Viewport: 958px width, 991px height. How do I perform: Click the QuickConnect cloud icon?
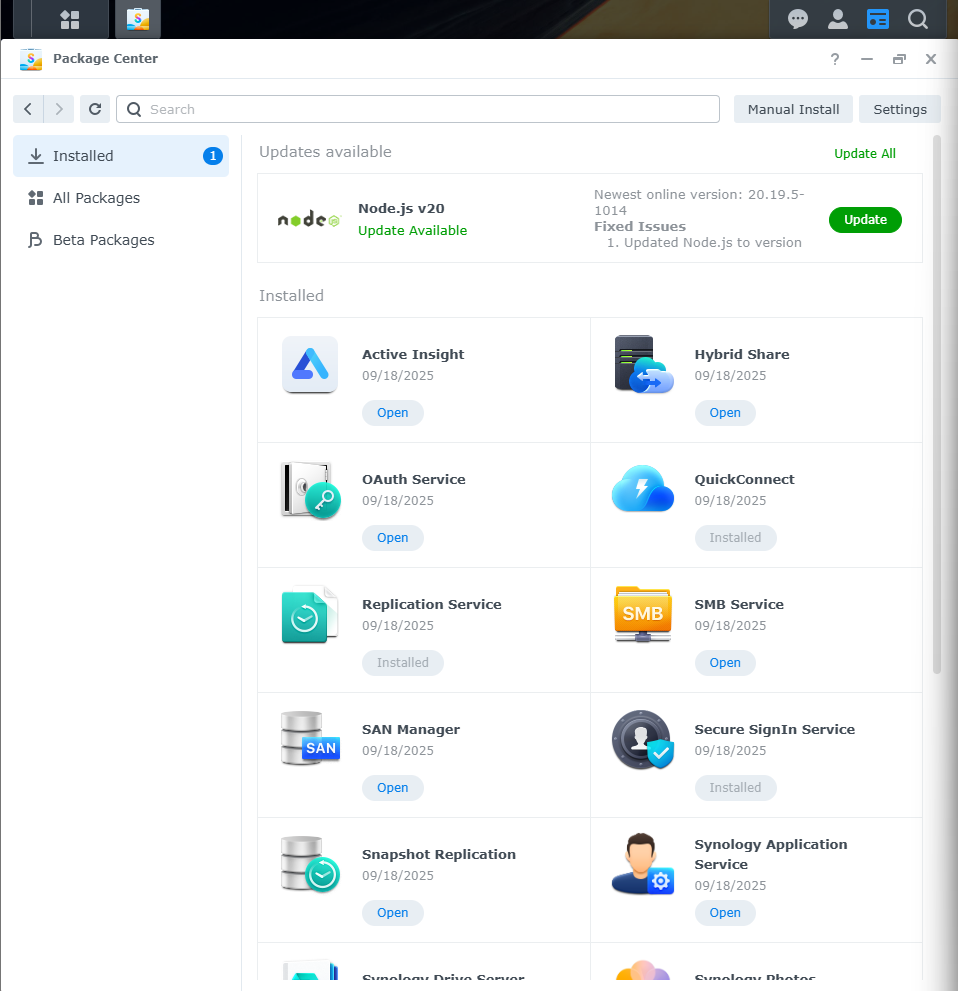coord(642,489)
